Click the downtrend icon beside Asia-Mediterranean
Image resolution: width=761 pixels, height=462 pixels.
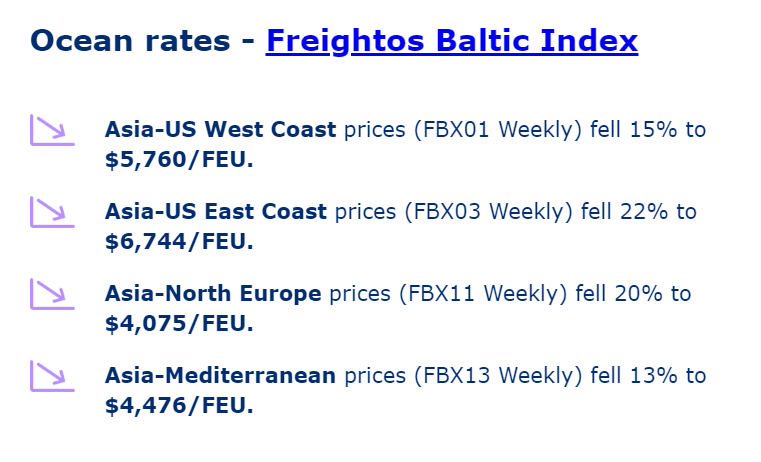pos(49,376)
